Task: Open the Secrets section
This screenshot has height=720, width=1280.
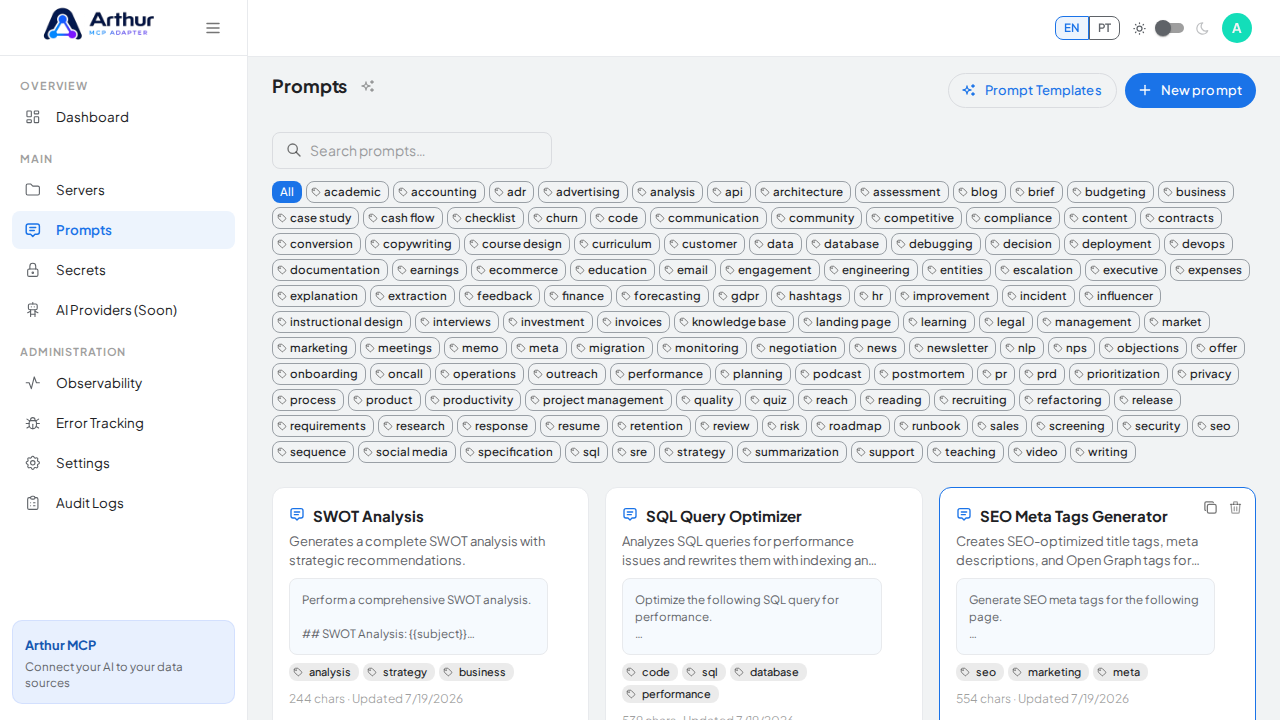Action: (x=123, y=270)
